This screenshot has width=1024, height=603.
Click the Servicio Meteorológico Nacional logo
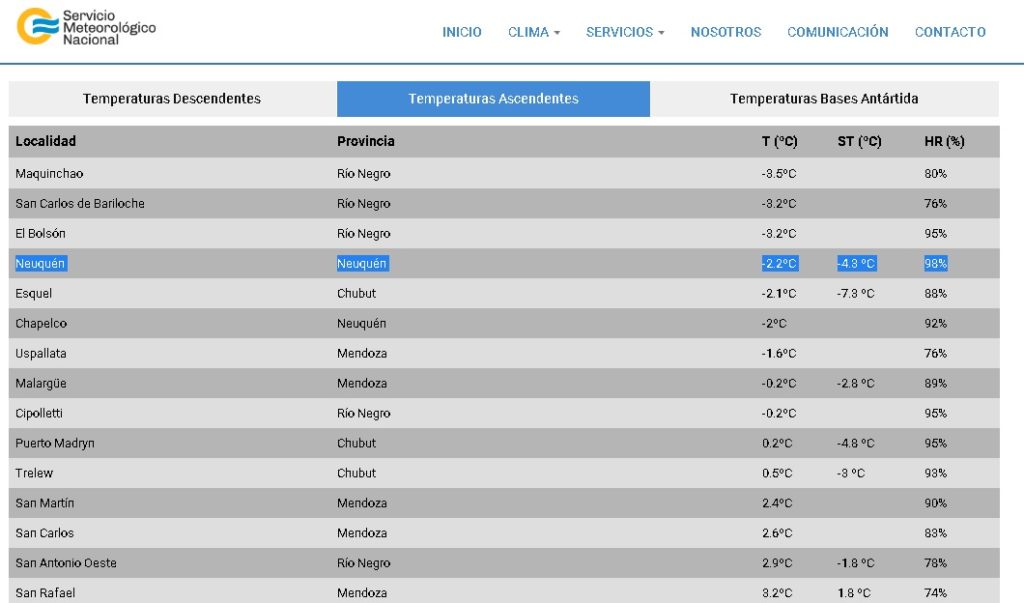(x=87, y=27)
